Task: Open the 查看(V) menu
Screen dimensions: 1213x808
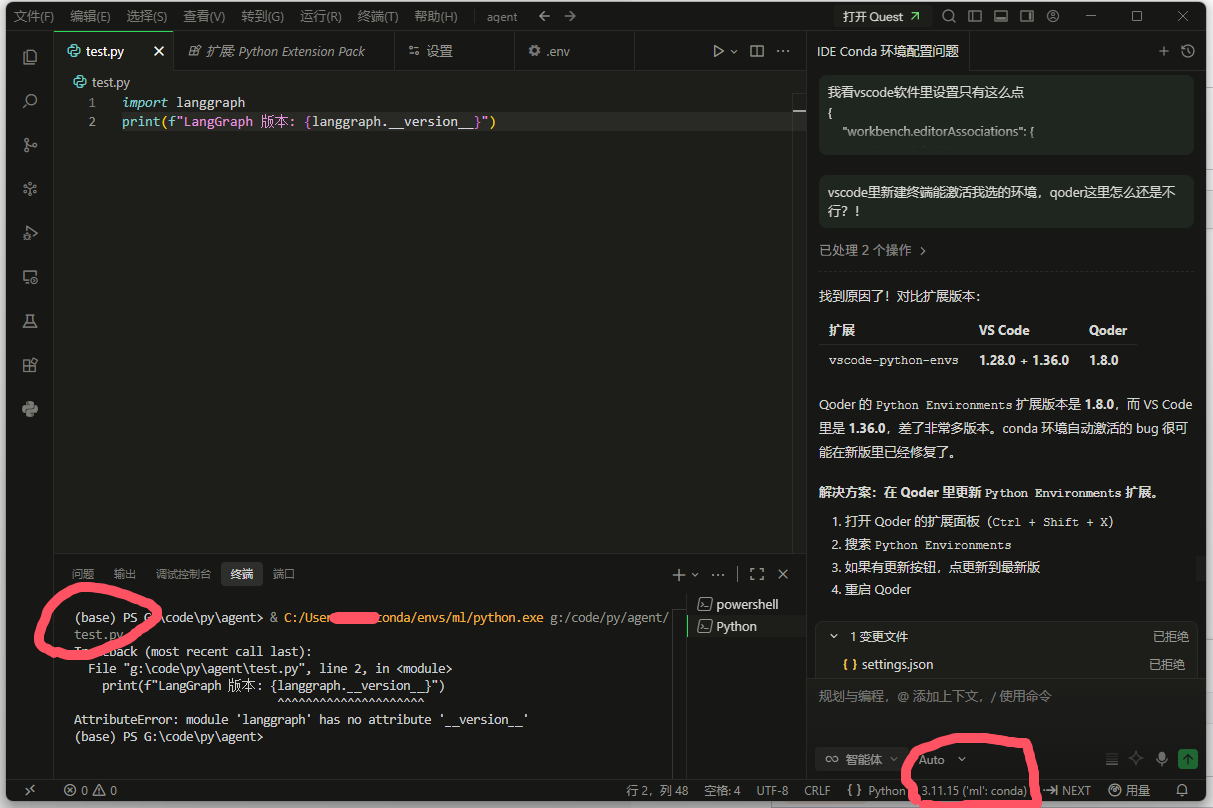Action: click(204, 16)
